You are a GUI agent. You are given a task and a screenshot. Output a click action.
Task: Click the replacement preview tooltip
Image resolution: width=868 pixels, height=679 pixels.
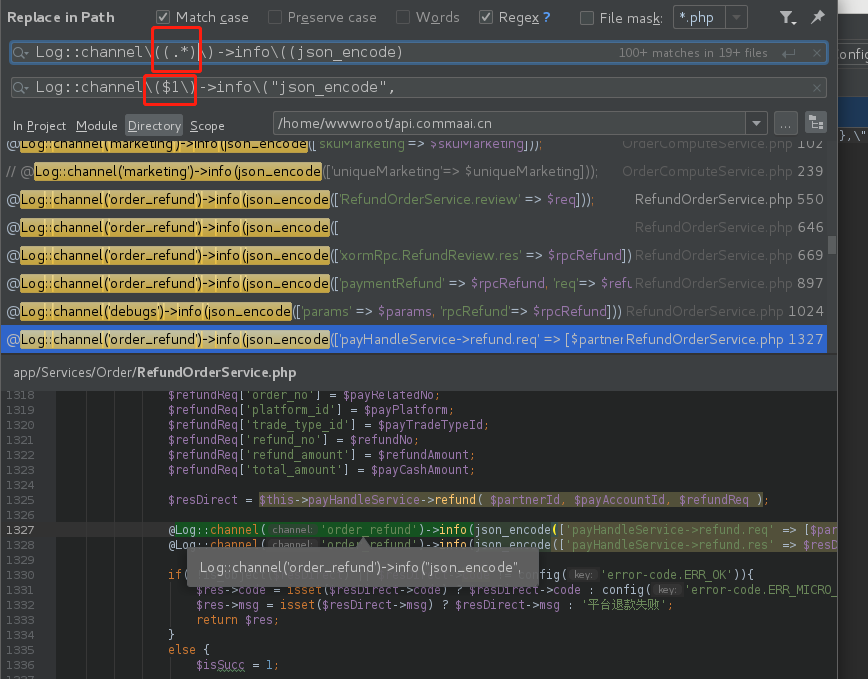click(x=363, y=567)
